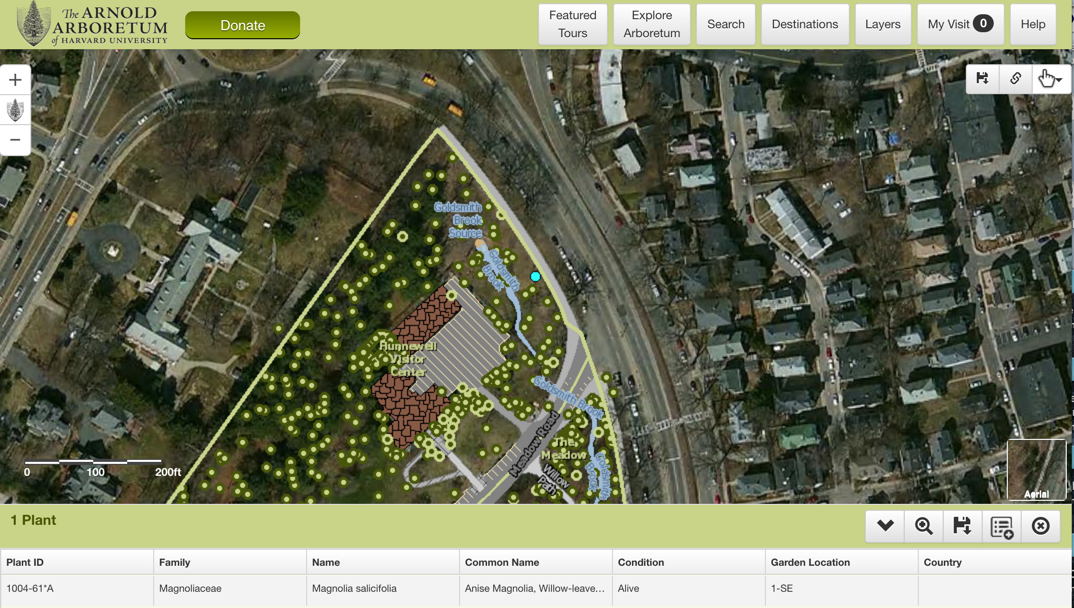Click the share link chain icon

(x=1015, y=79)
